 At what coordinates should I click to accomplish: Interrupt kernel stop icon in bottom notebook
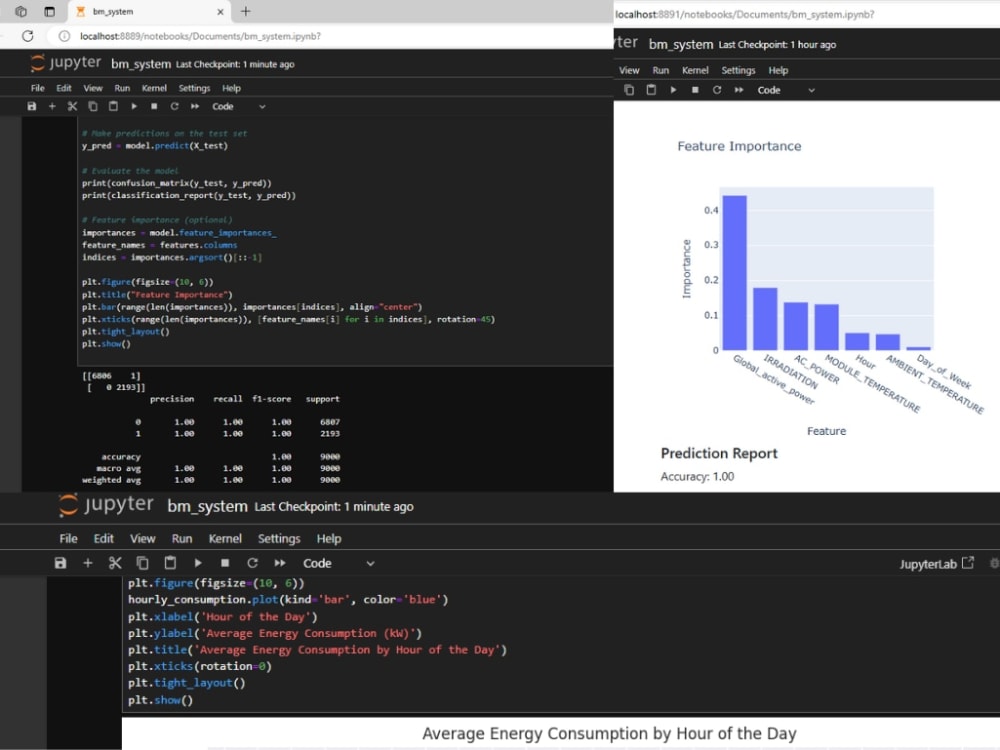pyautogui.click(x=225, y=563)
